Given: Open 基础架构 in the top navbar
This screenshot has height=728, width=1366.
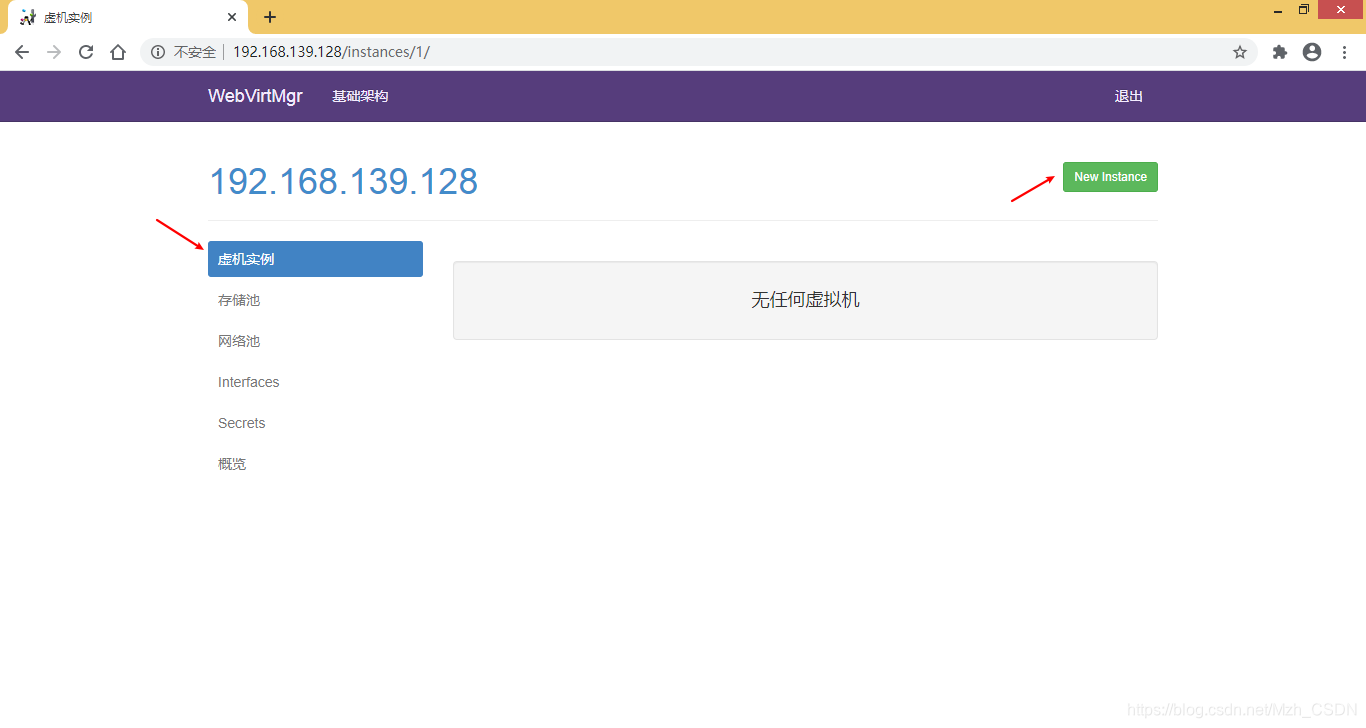Looking at the screenshot, I should tap(360, 96).
